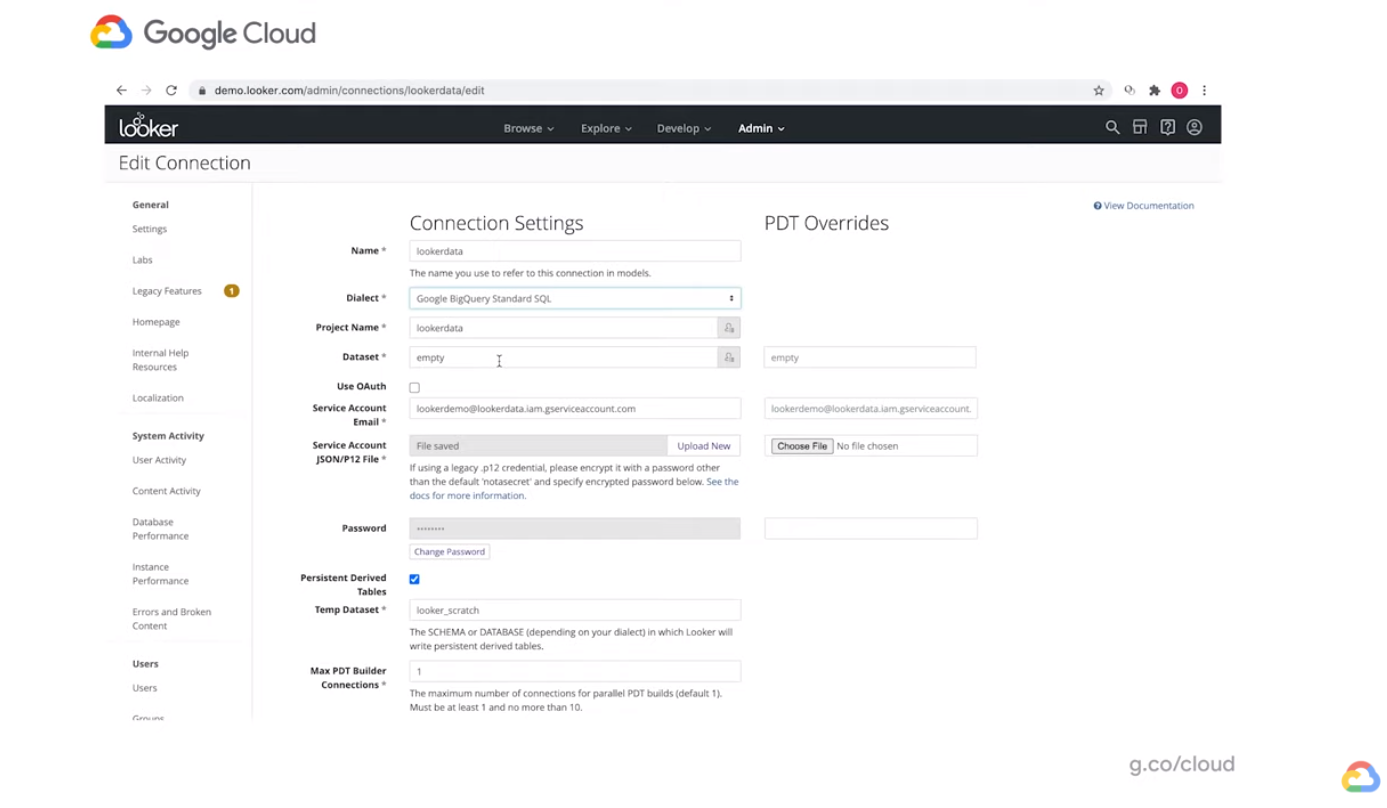The width and height of the screenshot is (1387, 808).
Task: Open the Looker Marketplace icon
Action: tap(1140, 127)
